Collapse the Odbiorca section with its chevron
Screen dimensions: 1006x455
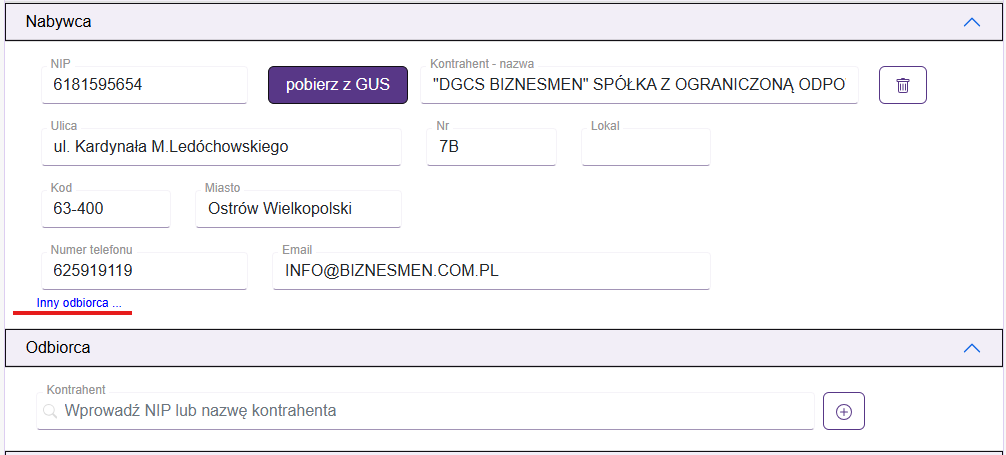coord(970,348)
